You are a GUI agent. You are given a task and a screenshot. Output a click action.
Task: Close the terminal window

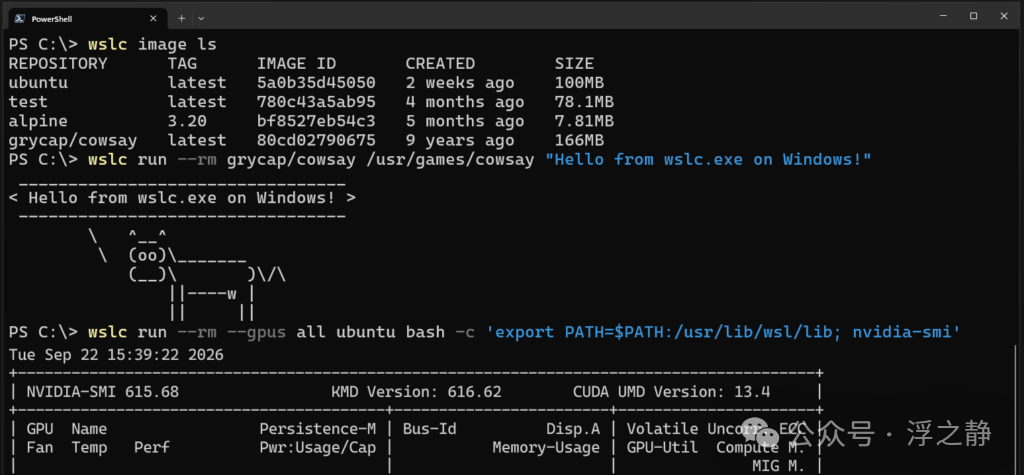(1004, 16)
